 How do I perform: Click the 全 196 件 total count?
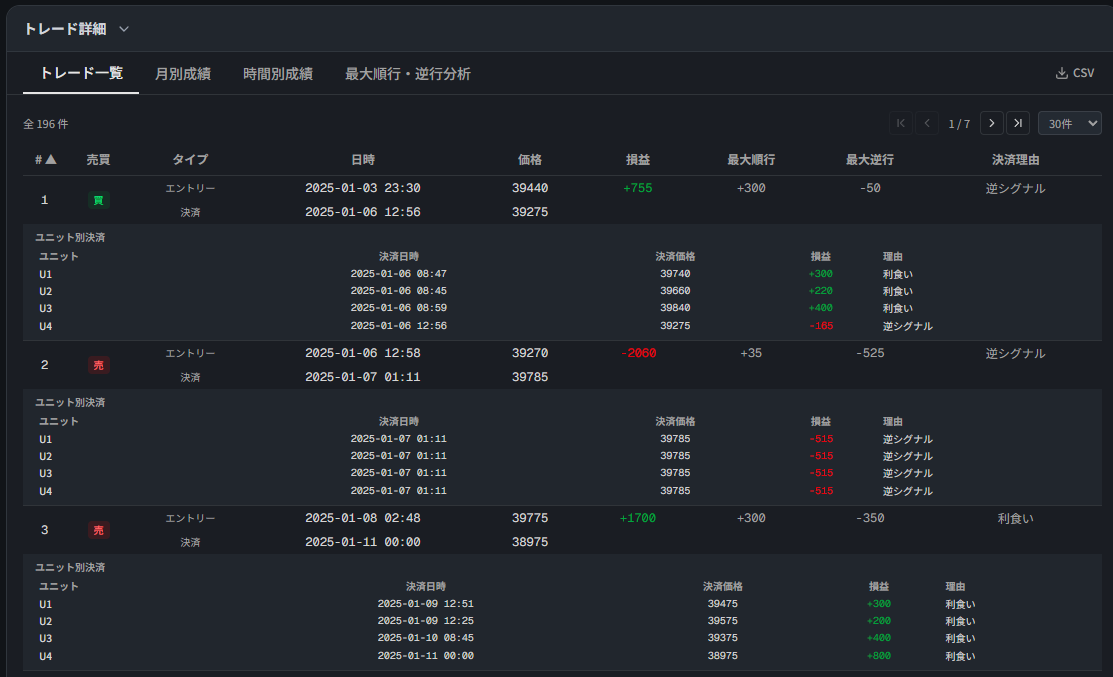(x=45, y=124)
